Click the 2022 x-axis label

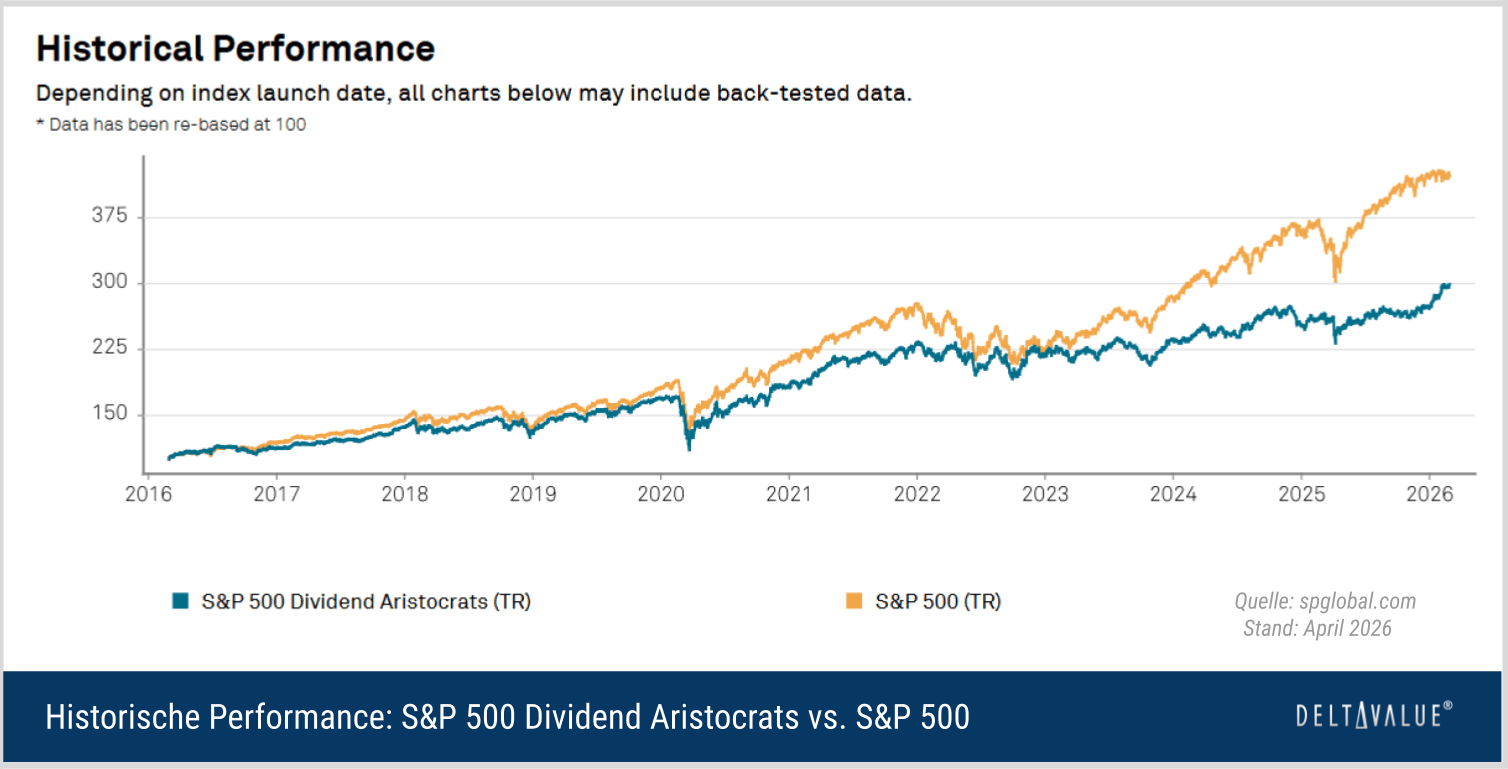(917, 494)
